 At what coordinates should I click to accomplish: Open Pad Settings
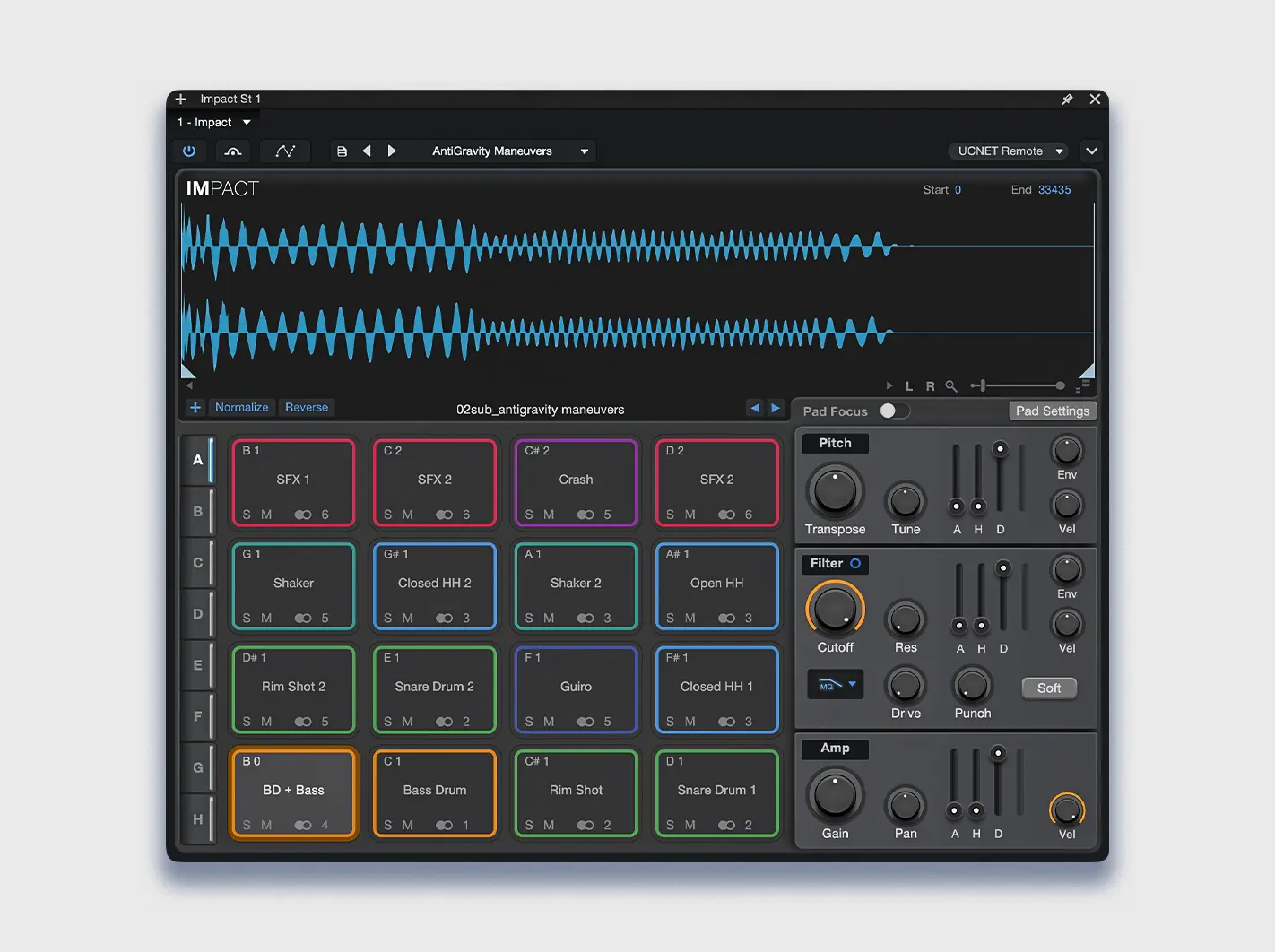[1052, 411]
